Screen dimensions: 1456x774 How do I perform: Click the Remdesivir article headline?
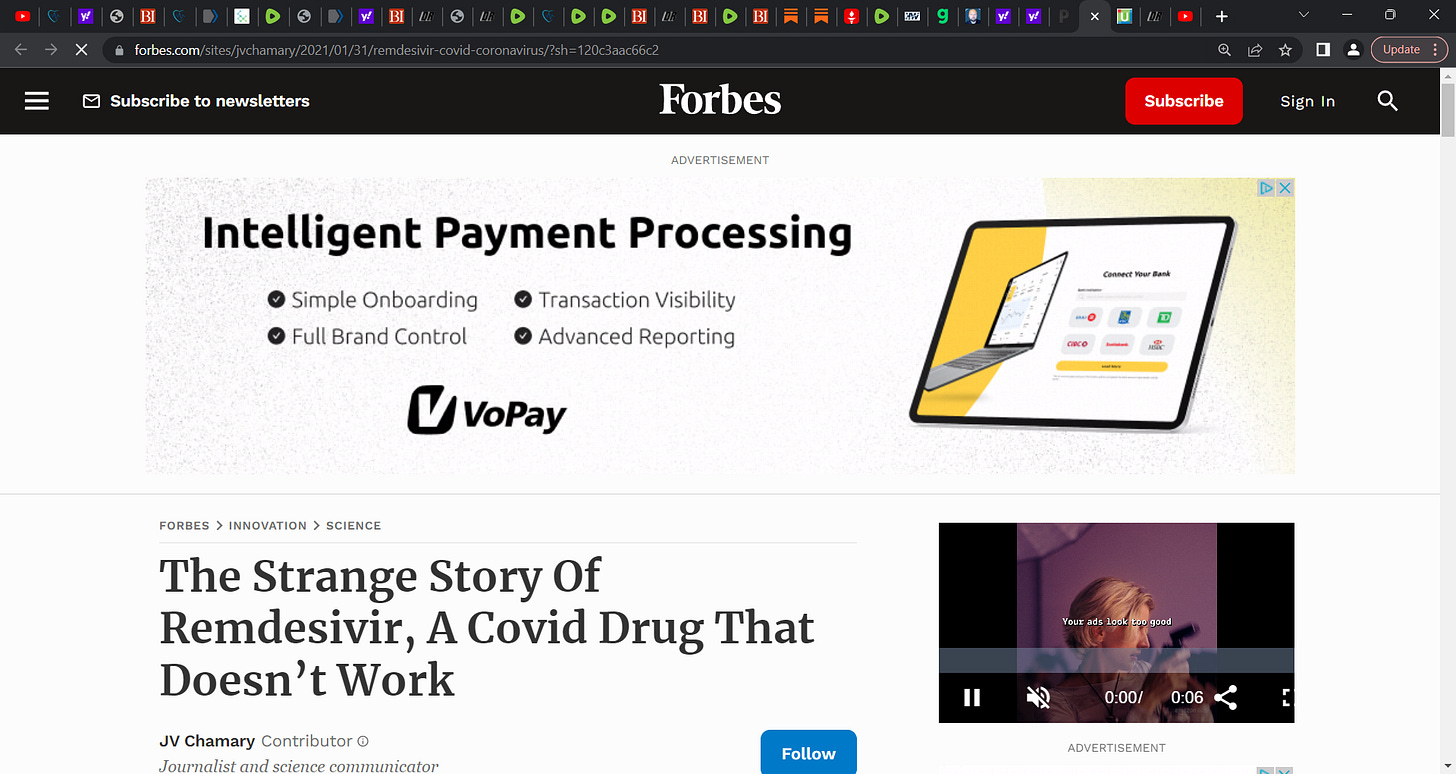[487, 628]
